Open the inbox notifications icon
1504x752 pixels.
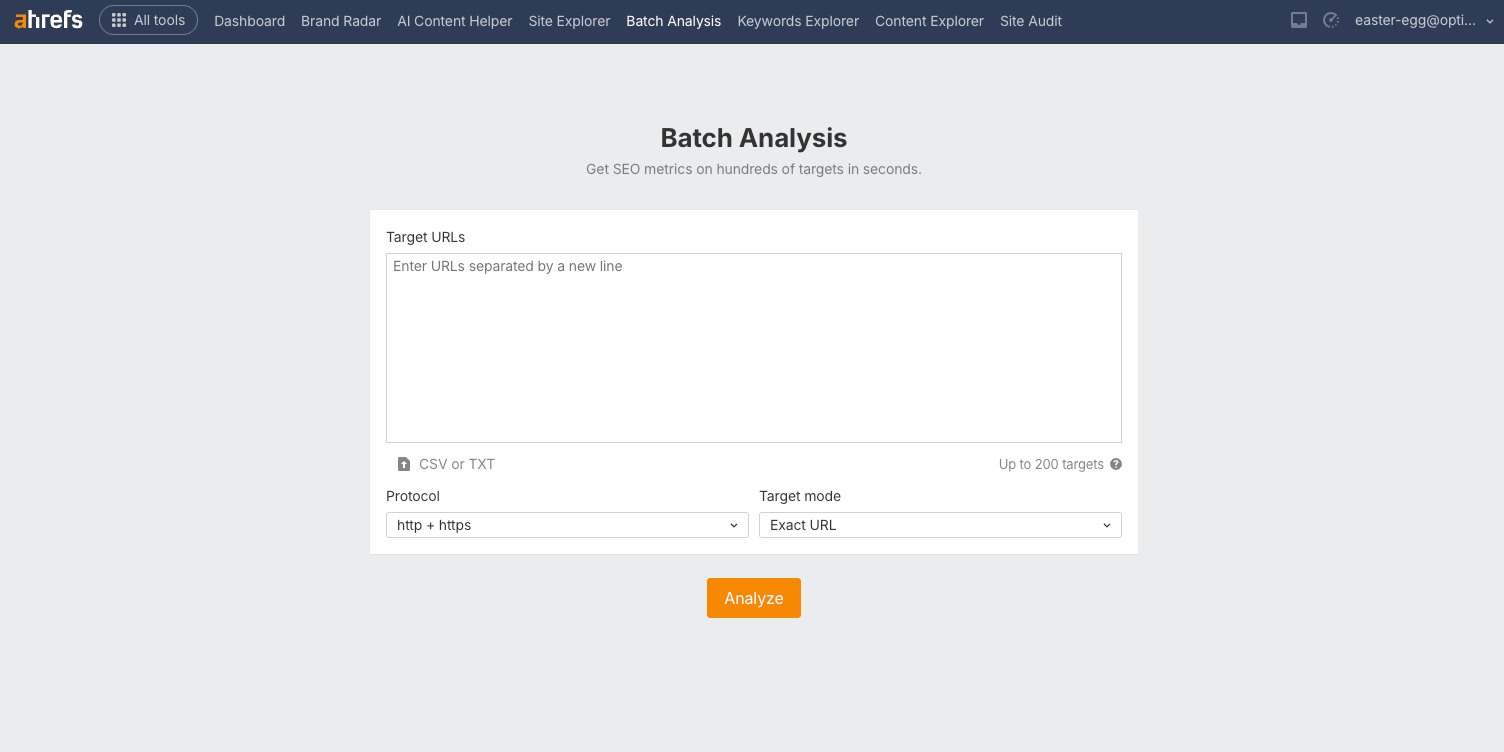point(1299,20)
